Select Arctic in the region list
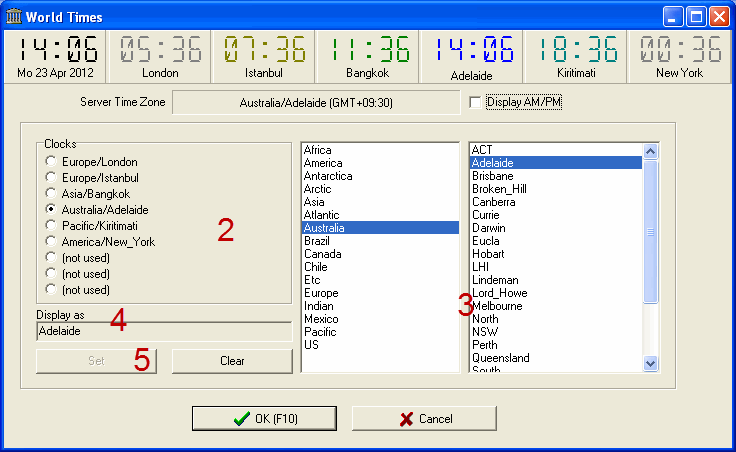The height and width of the screenshot is (452, 736). pyautogui.click(x=380, y=189)
